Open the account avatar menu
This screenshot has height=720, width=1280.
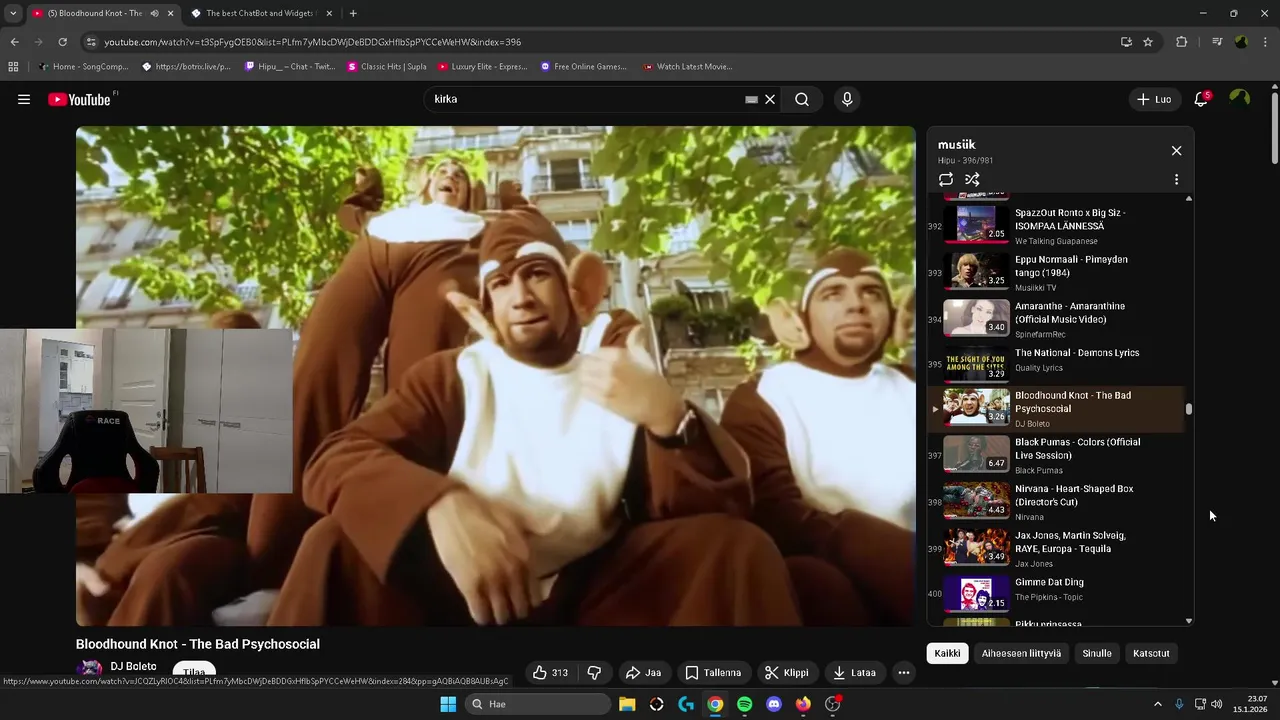point(1240,98)
